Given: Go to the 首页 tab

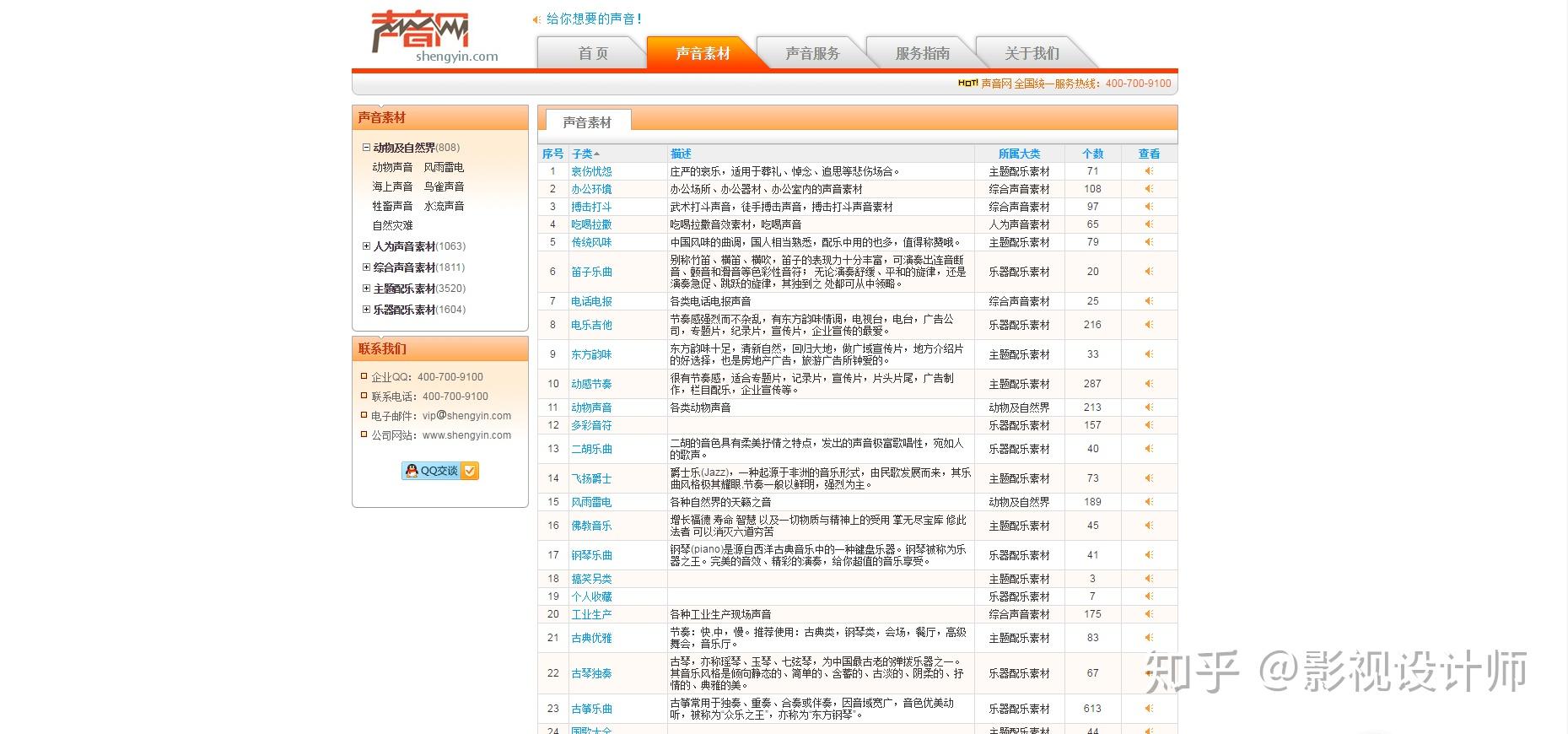Looking at the screenshot, I should (x=593, y=53).
